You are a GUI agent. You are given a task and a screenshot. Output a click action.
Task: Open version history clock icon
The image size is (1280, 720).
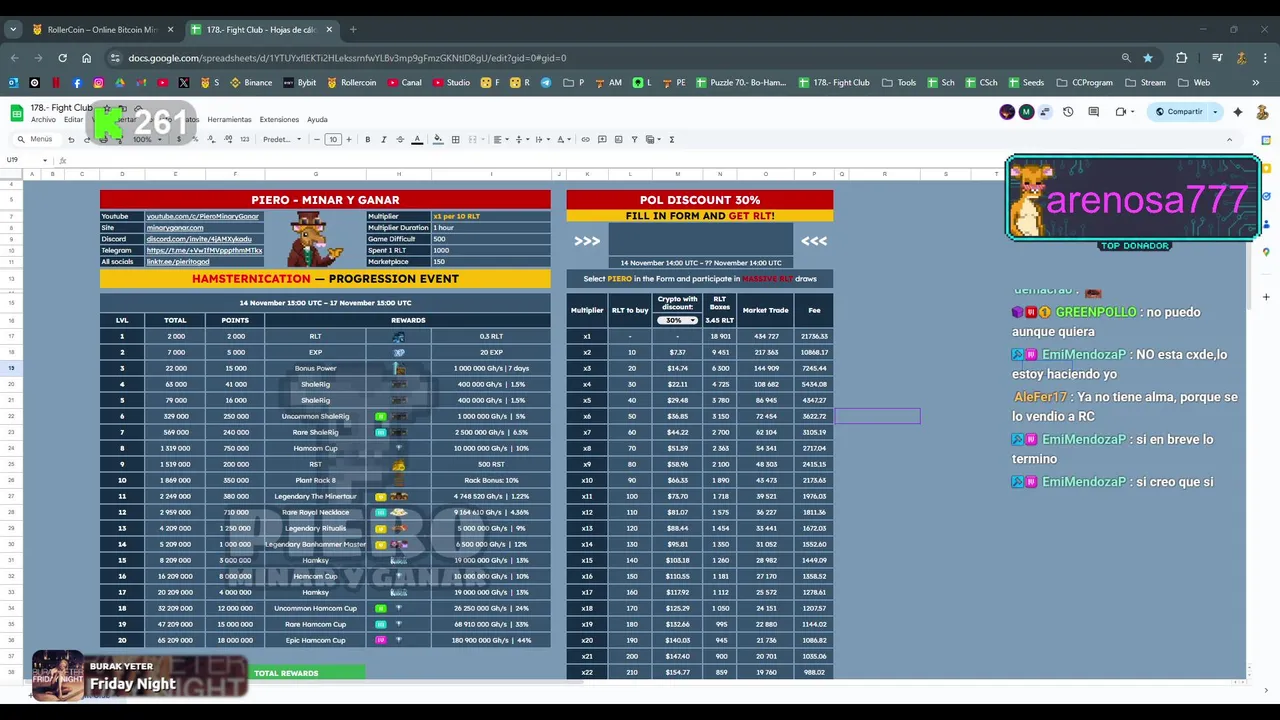(1068, 112)
